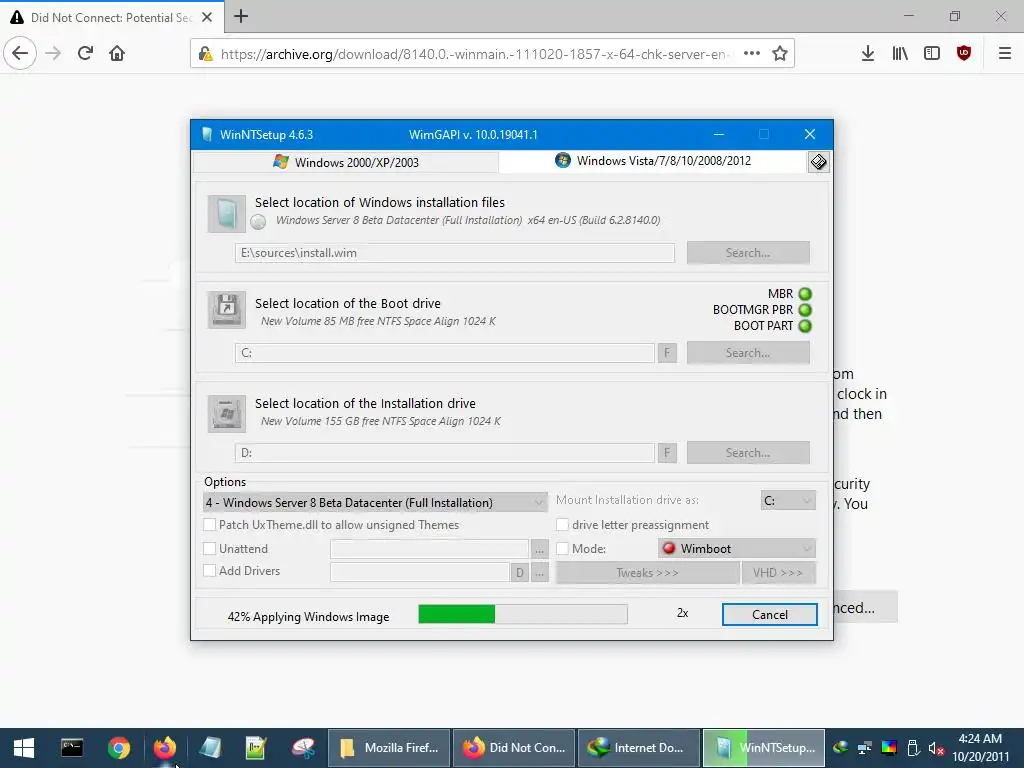Launch Chrome from the taskbar
This screenshot has height=768, width=1024.
[x=119, y=748]
